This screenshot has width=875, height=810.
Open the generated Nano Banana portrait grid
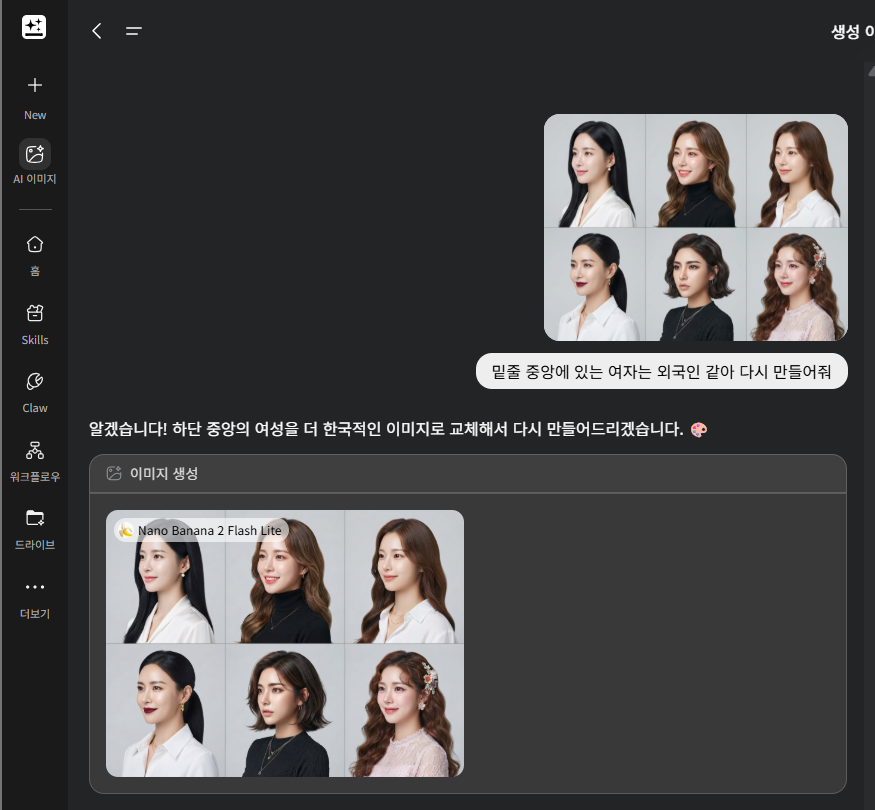pyautogui.click(x=285, y=643)
